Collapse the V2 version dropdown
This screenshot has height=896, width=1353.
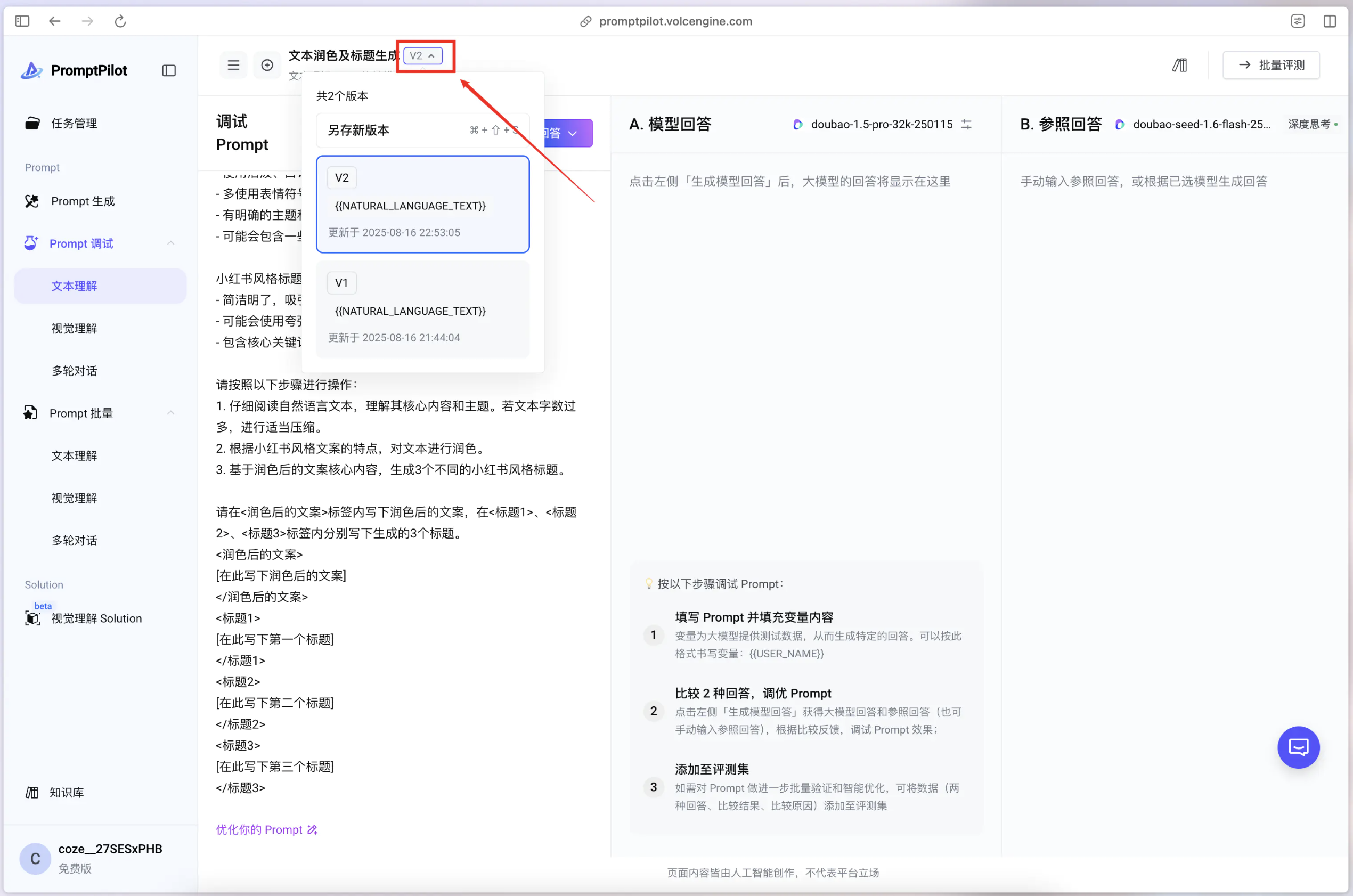pos(423,55)
